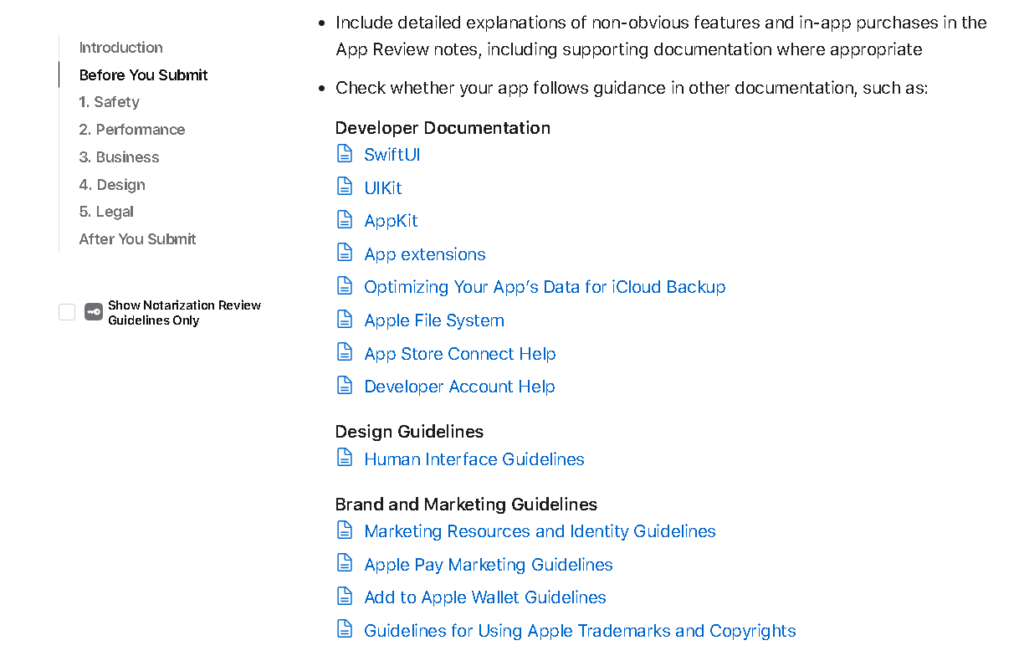Click document icon beside Human Interface Guidelines
This screenshot has width=1024, height=661.
click(x=344, y=458)
